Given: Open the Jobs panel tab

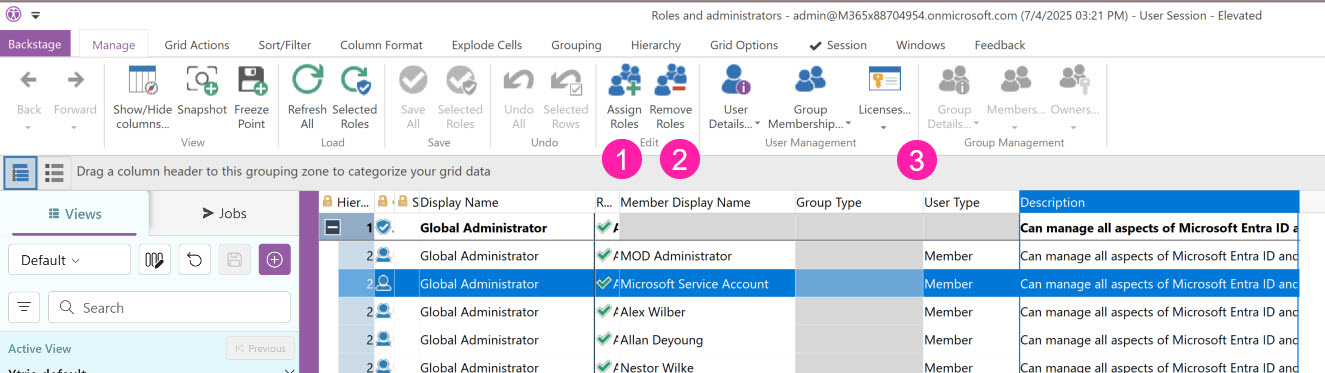Looking at the screenshot, I should pos(224,213).
